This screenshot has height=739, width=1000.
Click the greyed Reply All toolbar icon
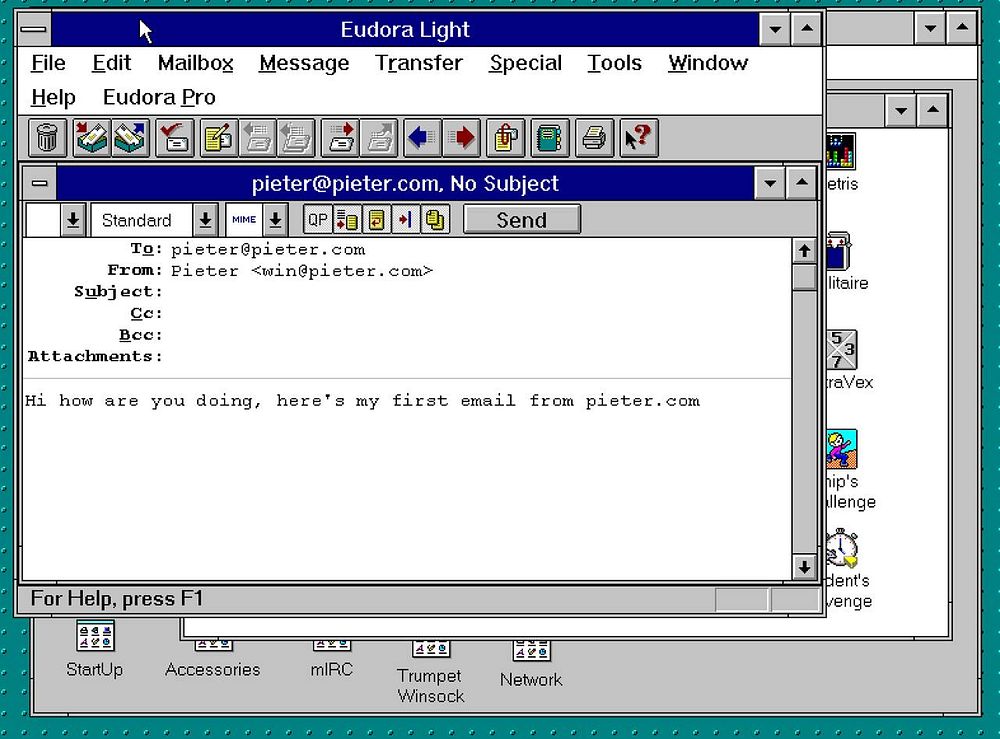(296, 137)
